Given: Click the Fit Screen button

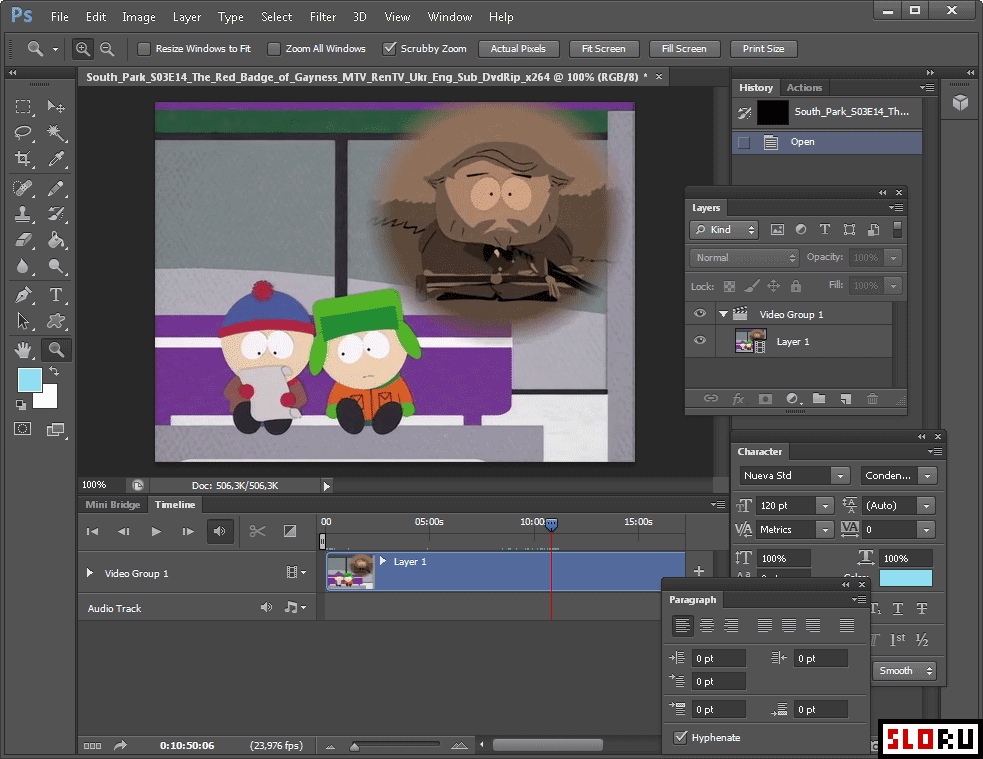Looking at the screenshot, I should pos(603,49).
